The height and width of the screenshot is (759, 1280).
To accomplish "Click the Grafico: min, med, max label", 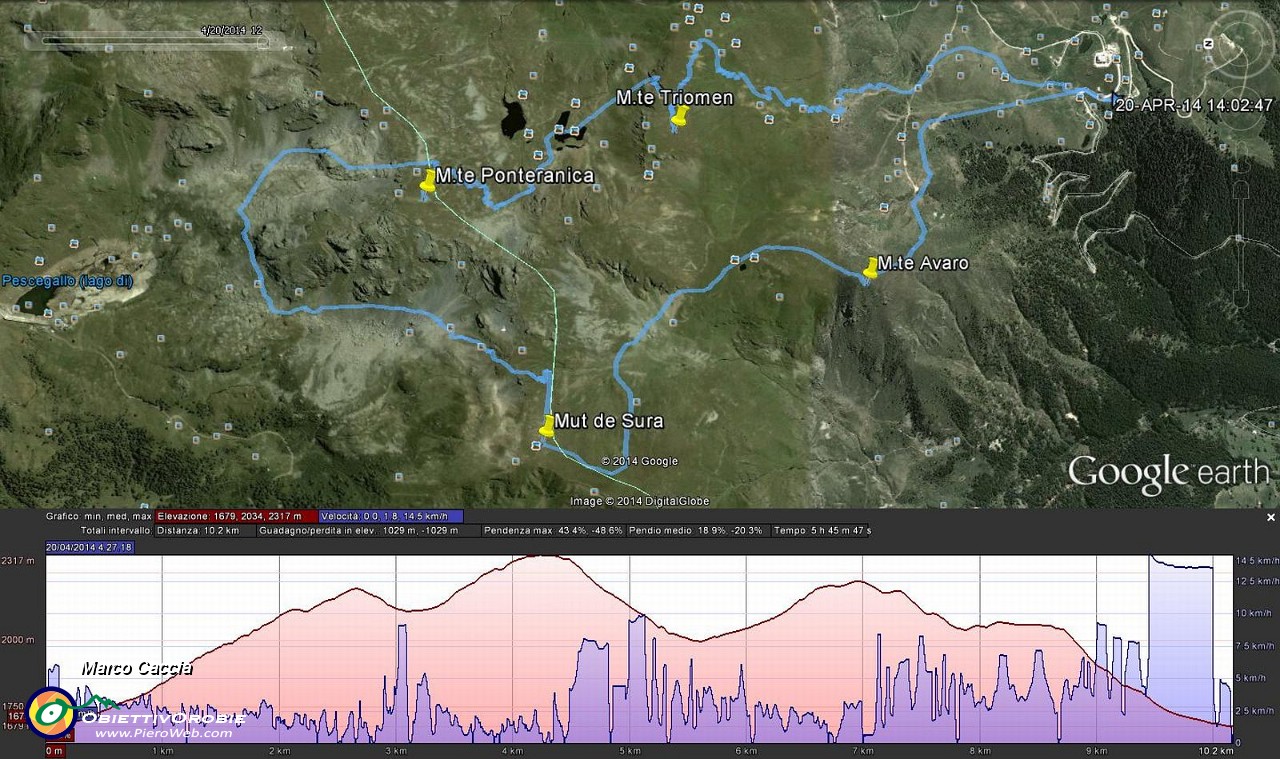I will pos(98,516).
